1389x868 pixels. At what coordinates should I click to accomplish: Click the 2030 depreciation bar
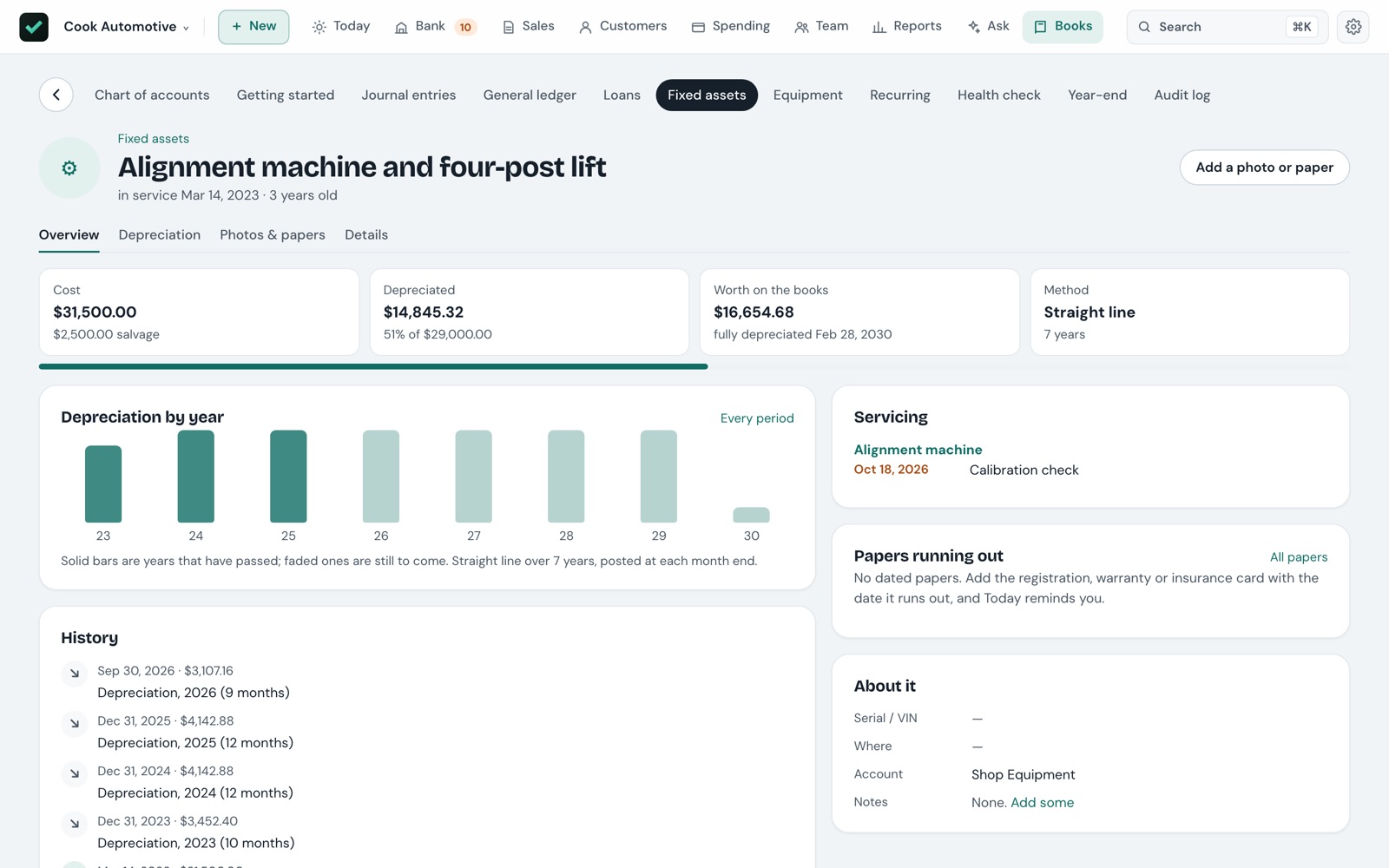tap(752, 515)
